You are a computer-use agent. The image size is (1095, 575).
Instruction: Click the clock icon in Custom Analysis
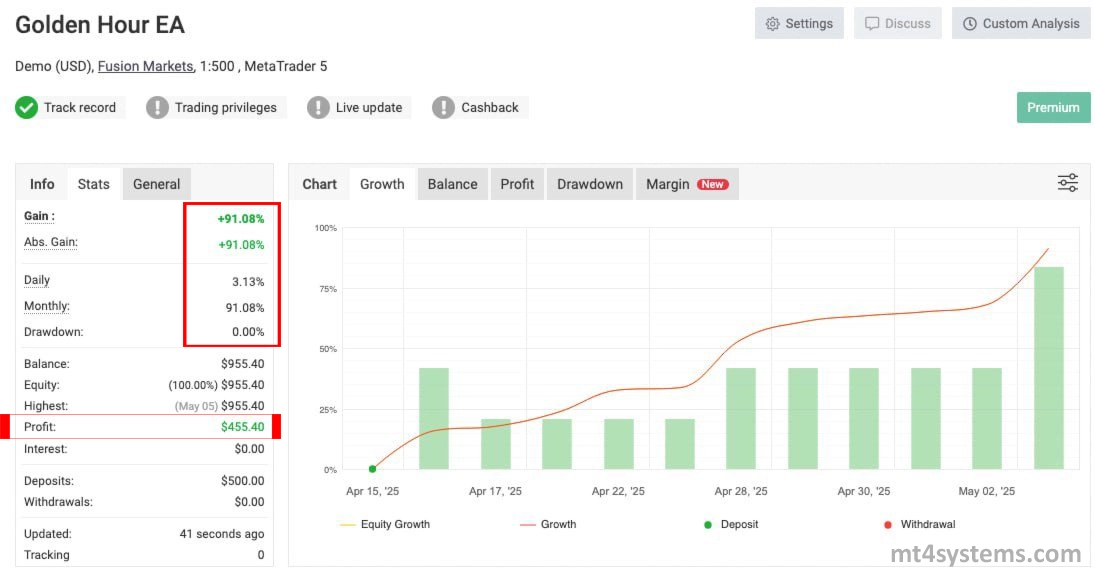click(x=970, y=24)
